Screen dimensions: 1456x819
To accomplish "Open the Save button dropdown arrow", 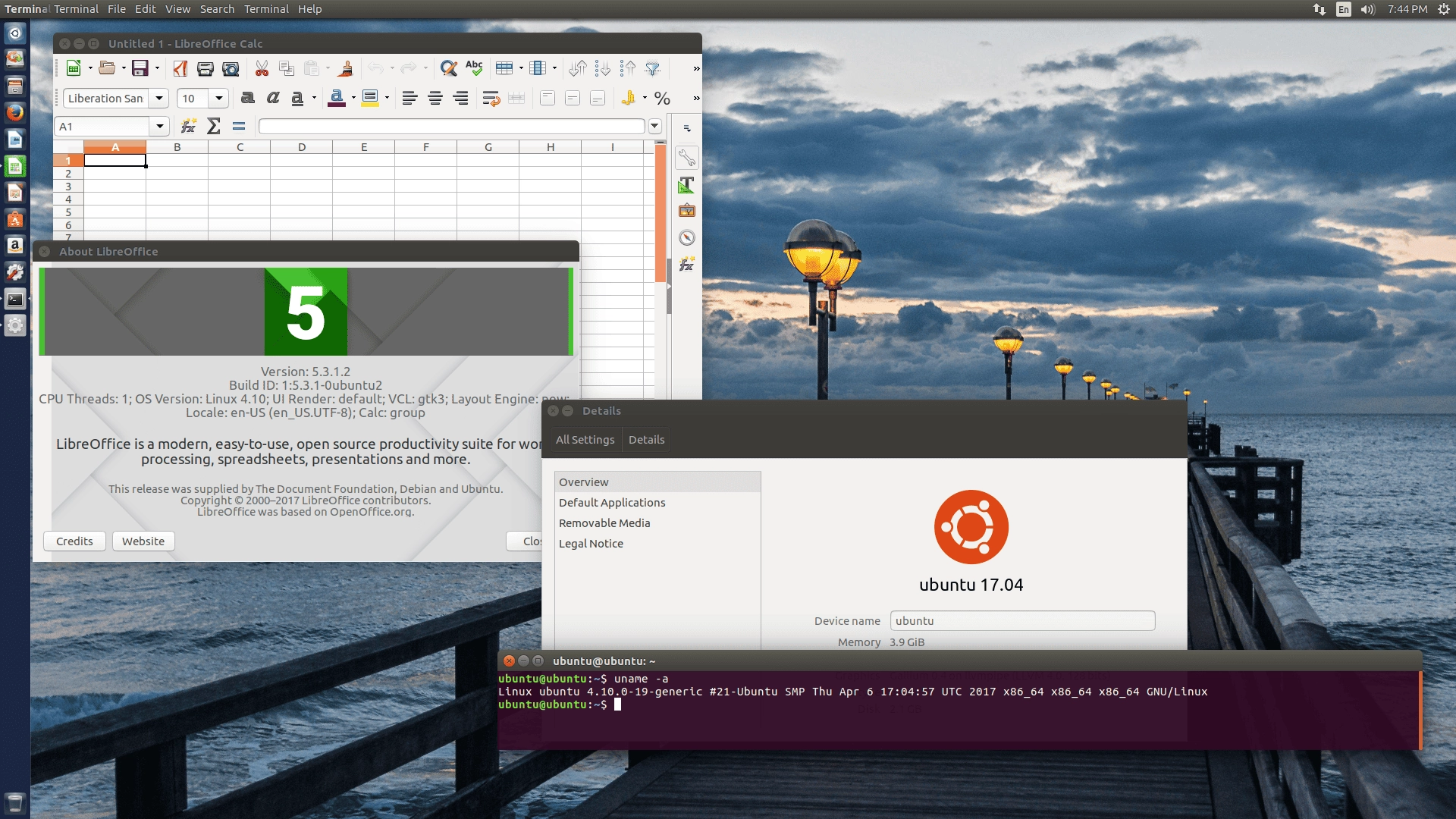I will (157, 68).
